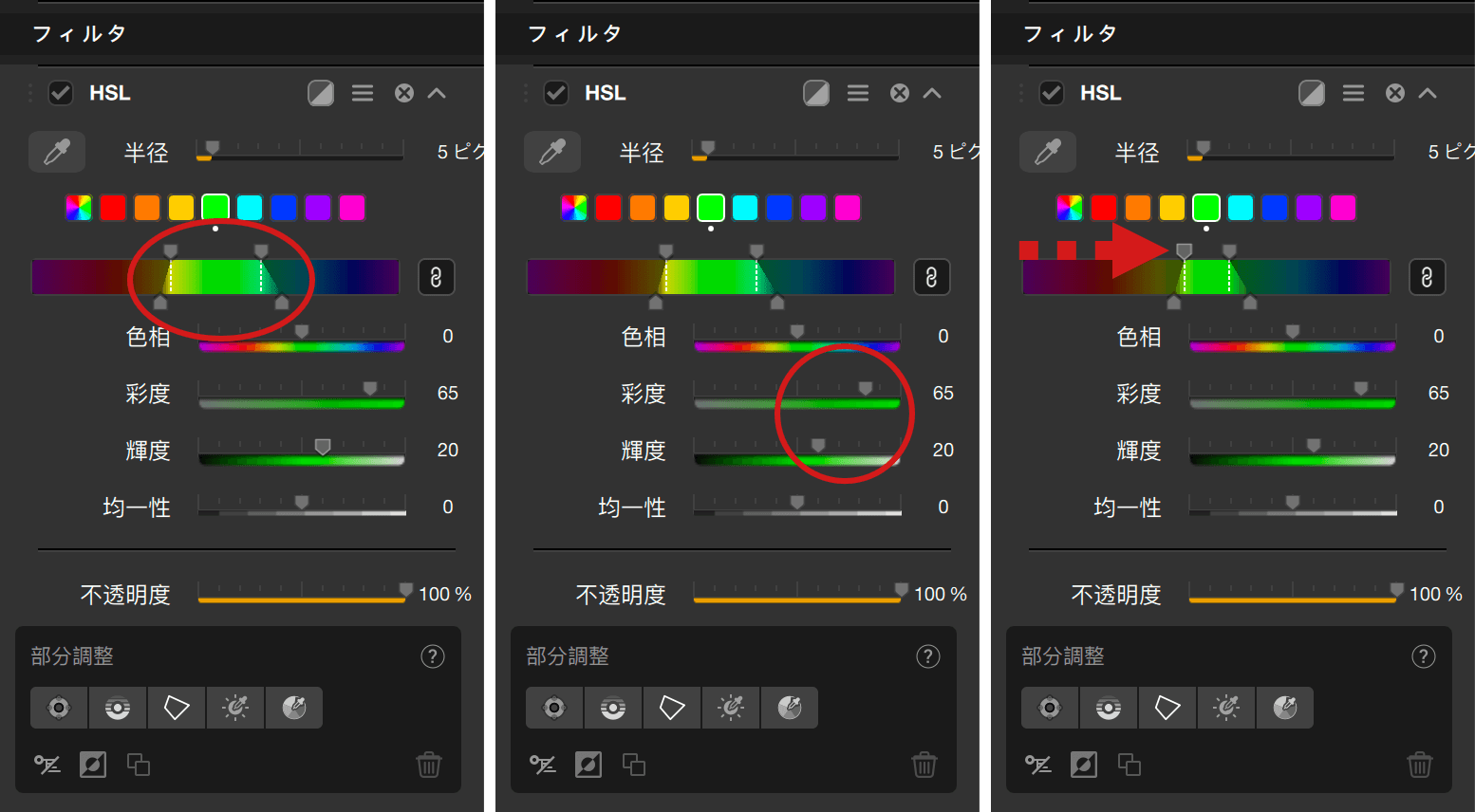Viewport: 1475px width, 812px height.
Task: Open the 部分調整 help icon in the left panel
Action: 433,656
